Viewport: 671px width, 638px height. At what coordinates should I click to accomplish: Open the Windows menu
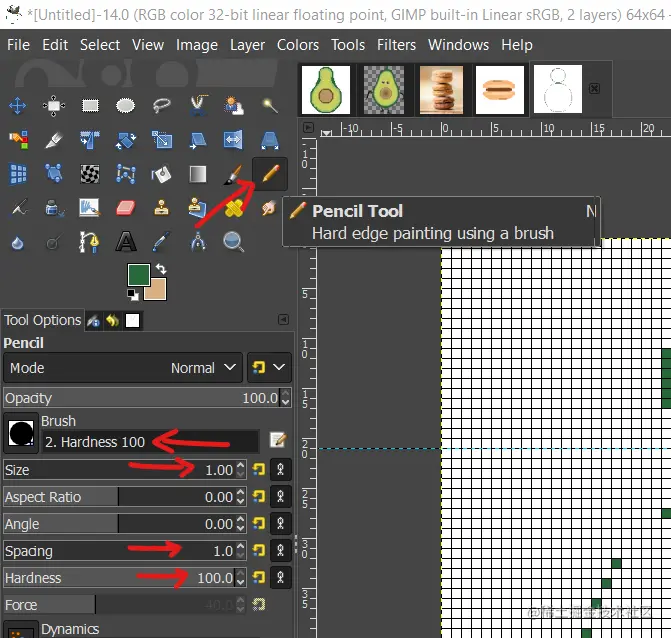[458, 45]
